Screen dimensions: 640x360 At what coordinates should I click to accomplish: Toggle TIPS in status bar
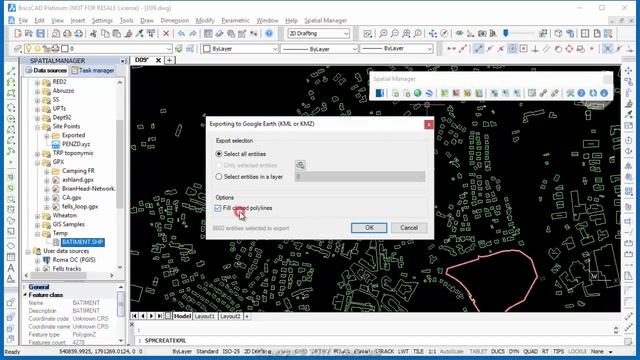(558, 351)
